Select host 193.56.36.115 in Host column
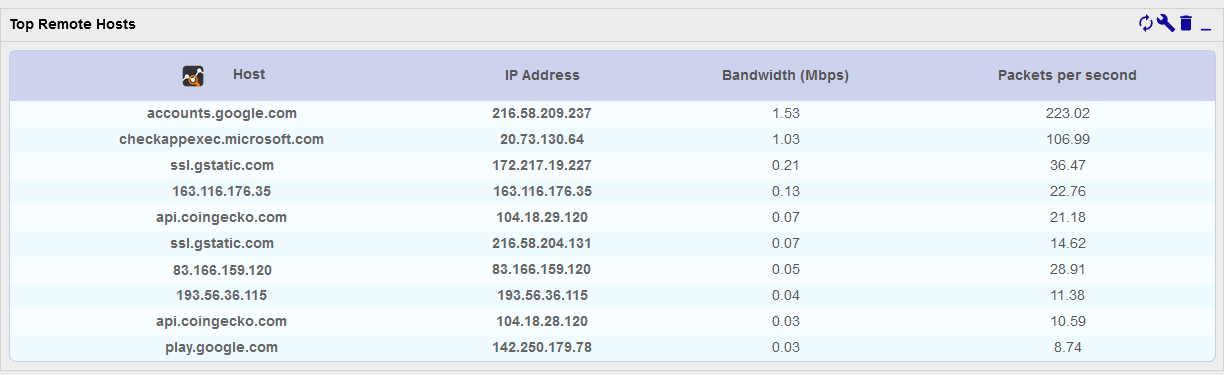This screenshot has width=1224, height=375. pos(222,295)
